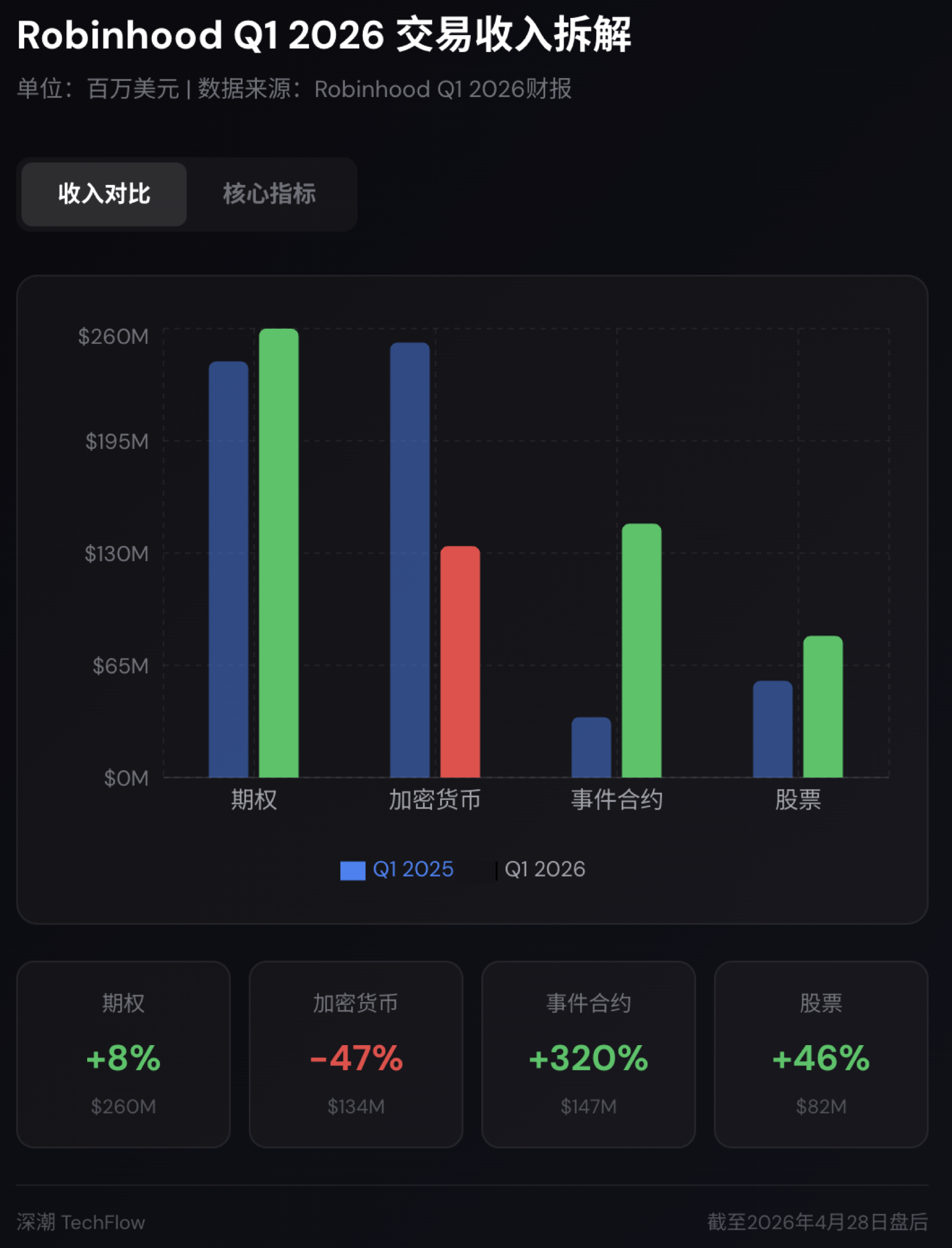
Task: Open the 加密货币 -47% summary card
Action: coord(356,1054)
